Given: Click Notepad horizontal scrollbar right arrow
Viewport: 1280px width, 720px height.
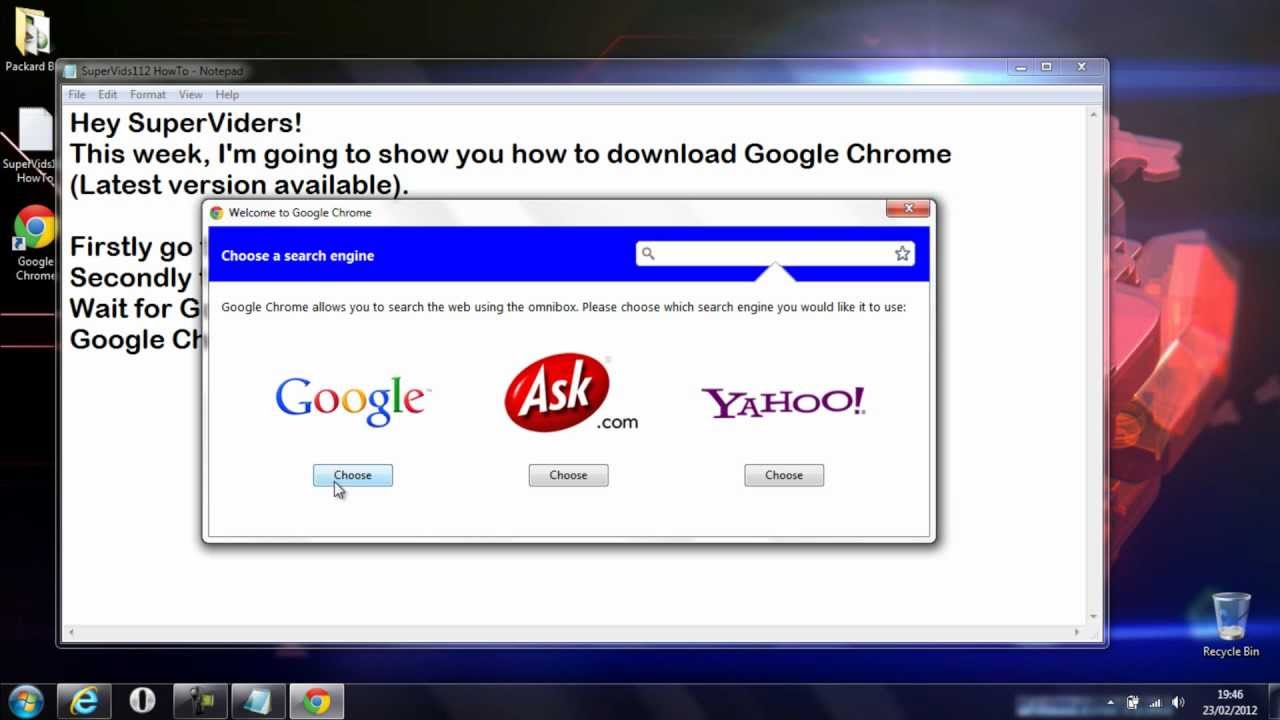Looking at the screenshot, I should point(1077,632).
